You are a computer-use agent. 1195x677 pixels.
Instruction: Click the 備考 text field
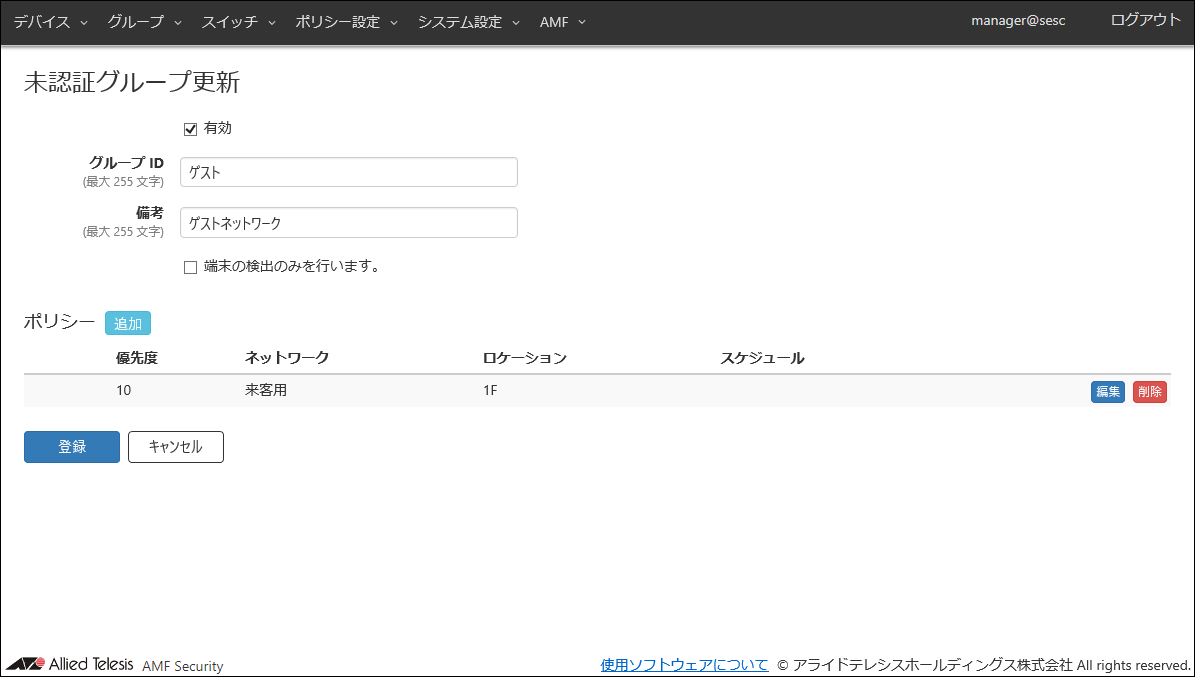348,223
